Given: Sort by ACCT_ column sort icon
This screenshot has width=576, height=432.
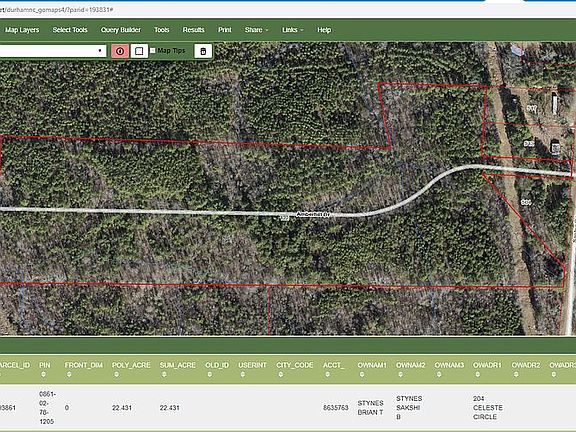Looking at the screenshot, I should pos(327,374).
